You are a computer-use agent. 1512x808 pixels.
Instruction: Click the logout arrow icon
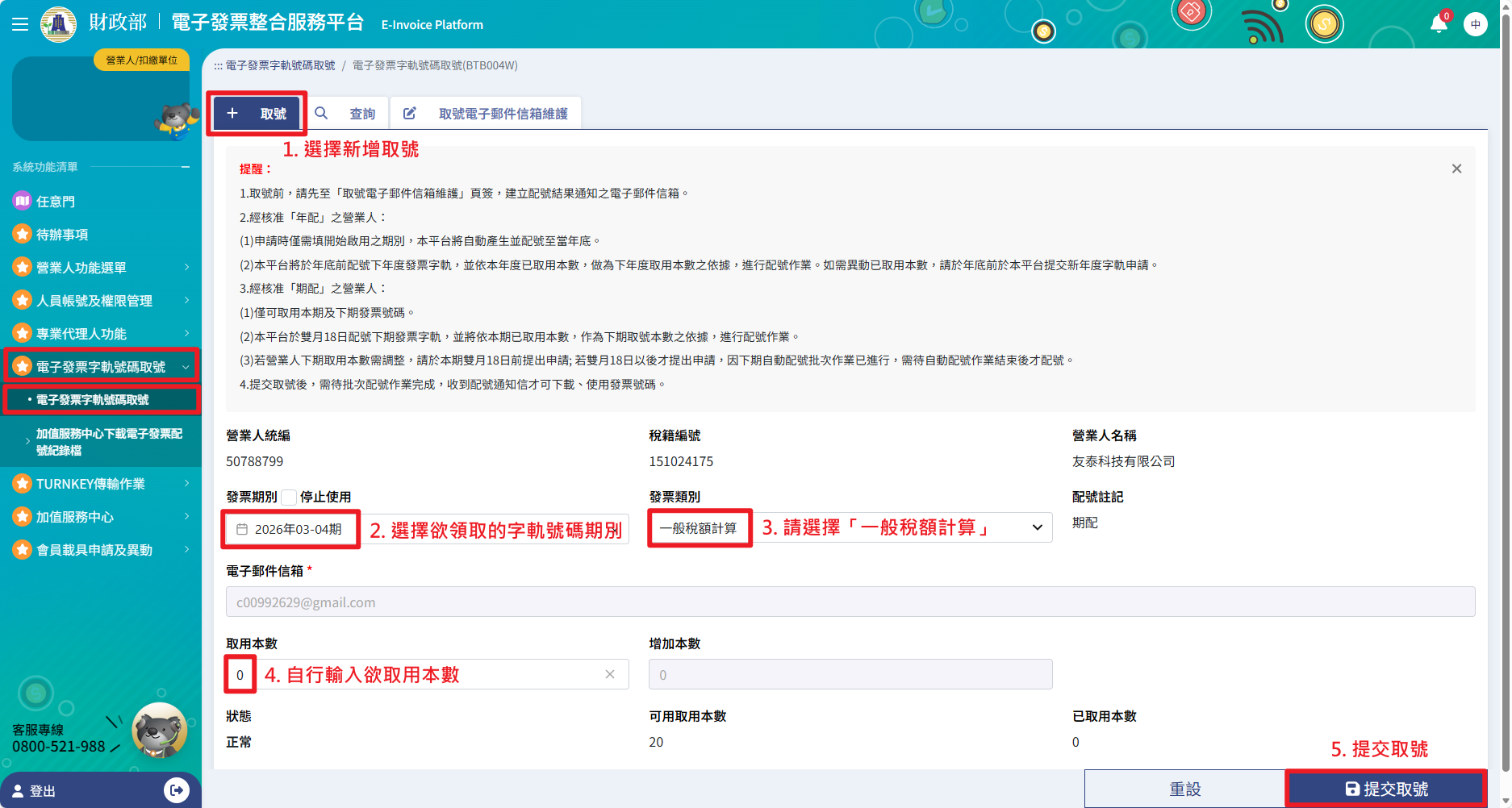point(176,790)
